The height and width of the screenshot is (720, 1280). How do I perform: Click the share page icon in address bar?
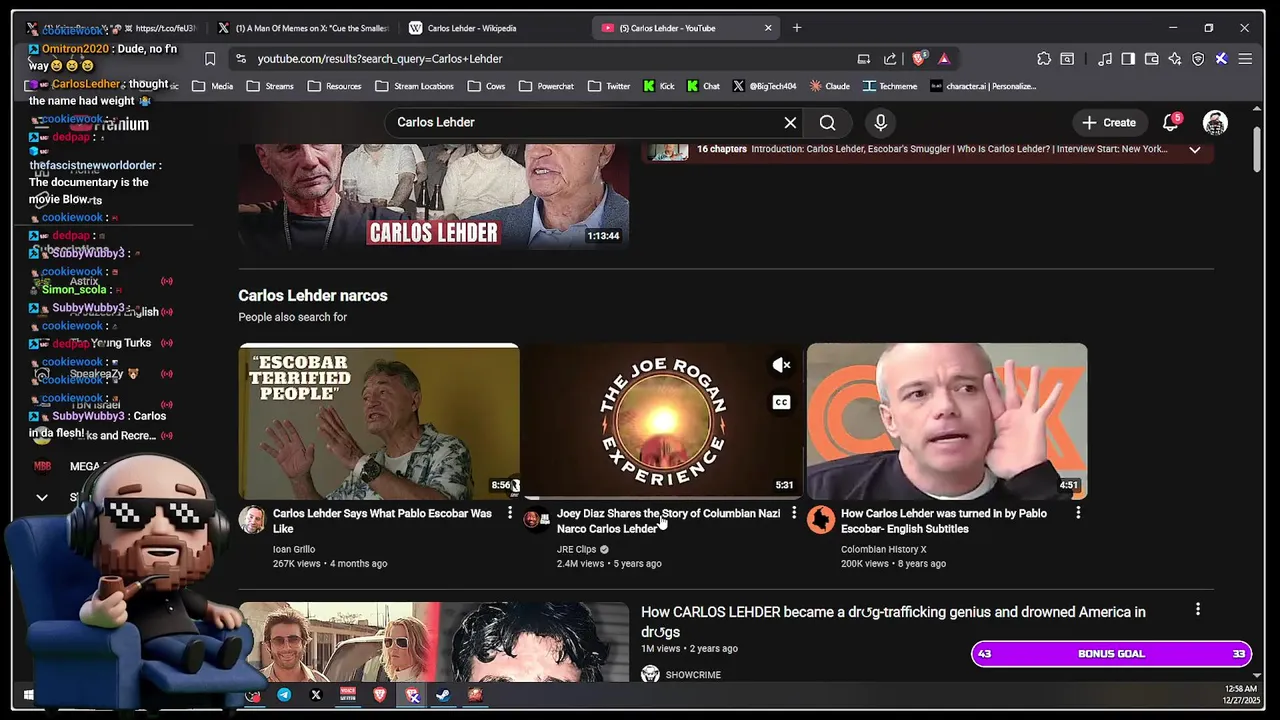pos(890,59)
